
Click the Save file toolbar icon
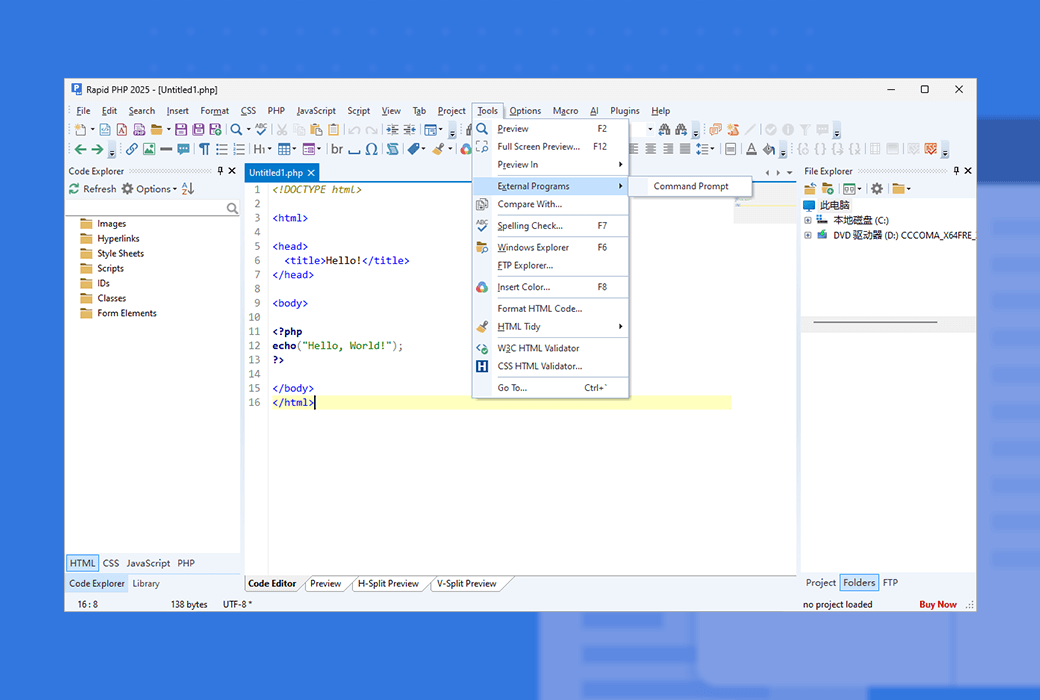180,129
